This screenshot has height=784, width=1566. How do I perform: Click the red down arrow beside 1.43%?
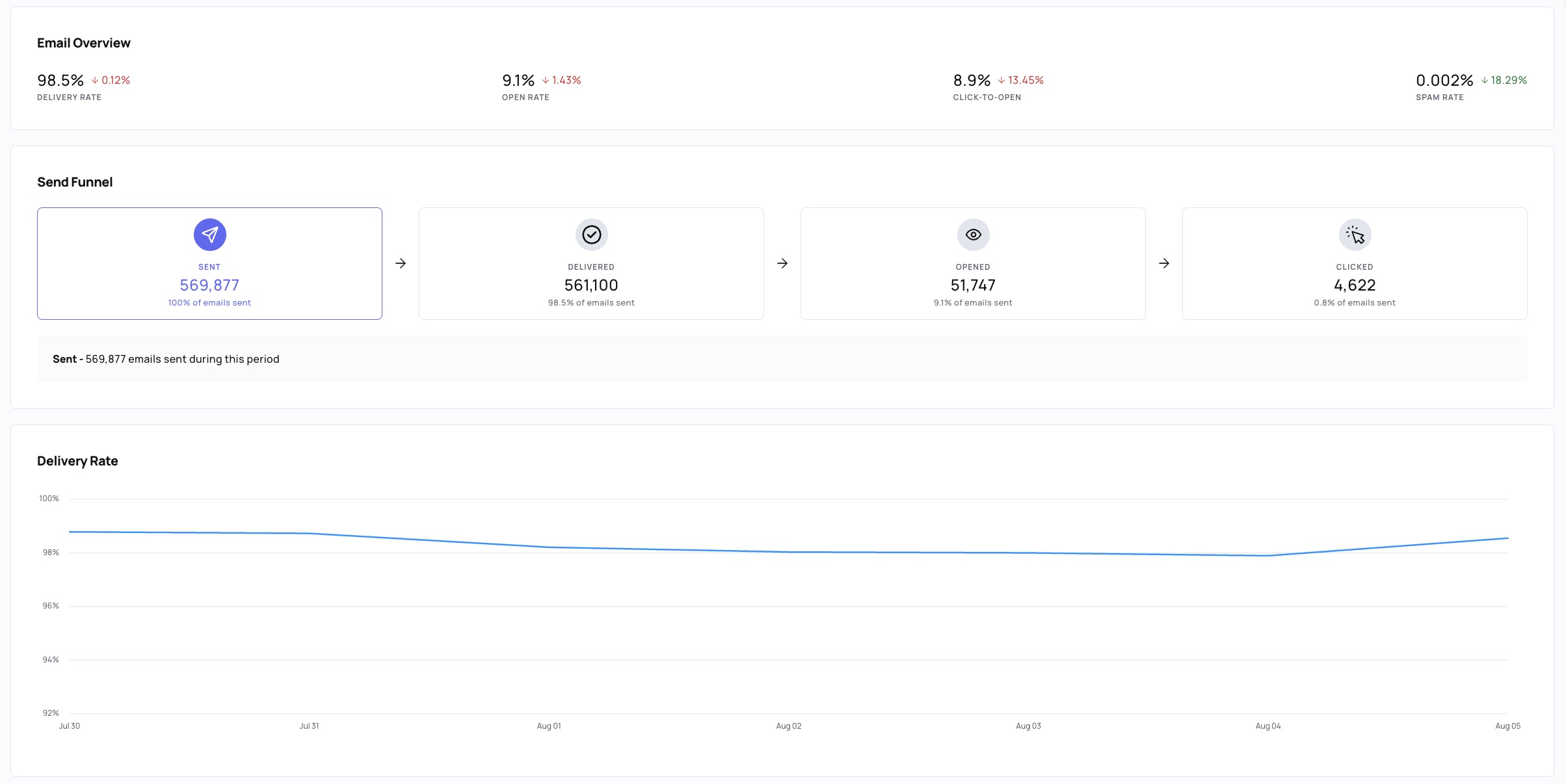coord(546,81)
